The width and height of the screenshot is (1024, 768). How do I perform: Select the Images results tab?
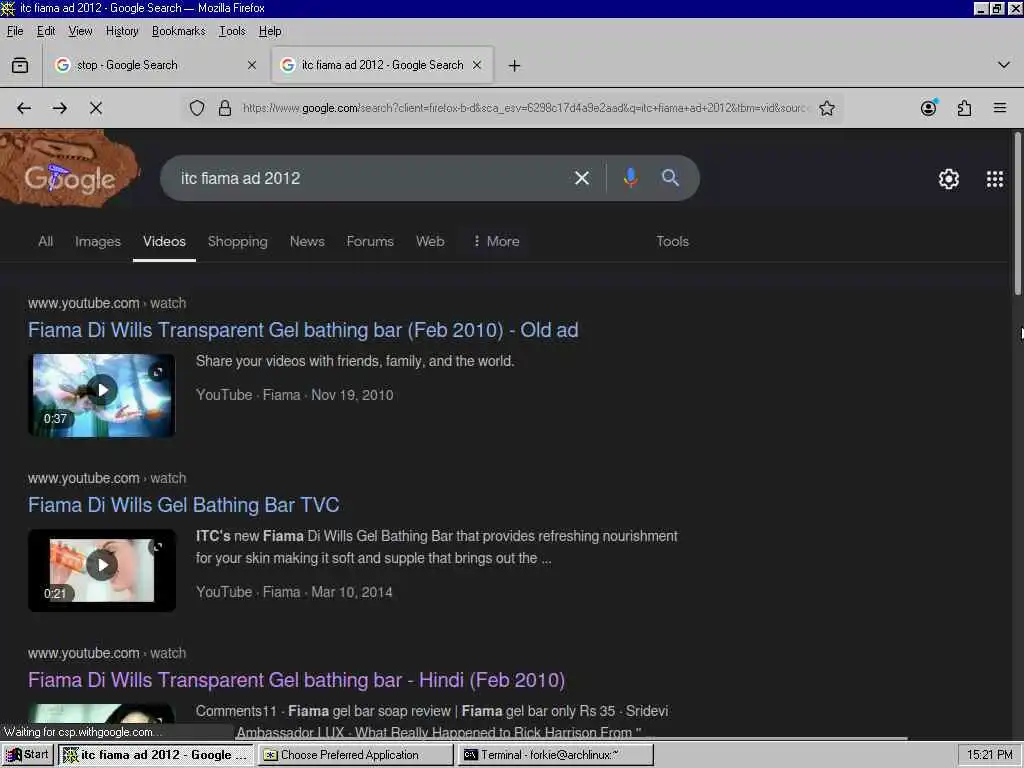(x=98, y=241)
